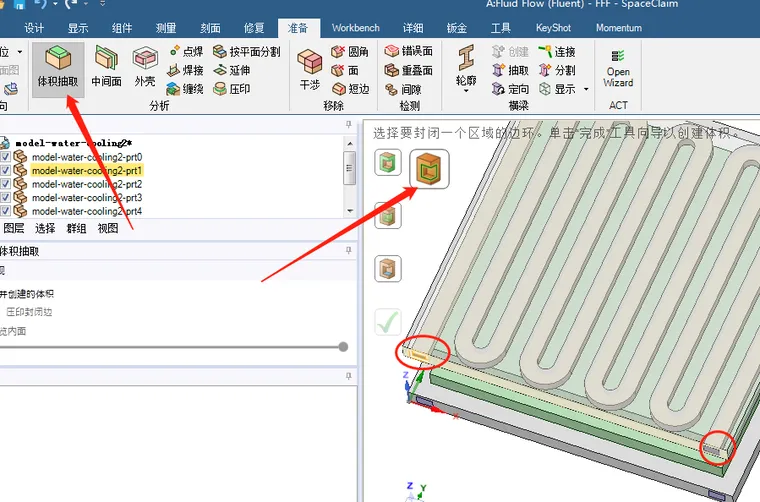Open the 组件 assembly ribbon tab
The height and width of the screenshot is (502, 760).
(x=122, y=28)
